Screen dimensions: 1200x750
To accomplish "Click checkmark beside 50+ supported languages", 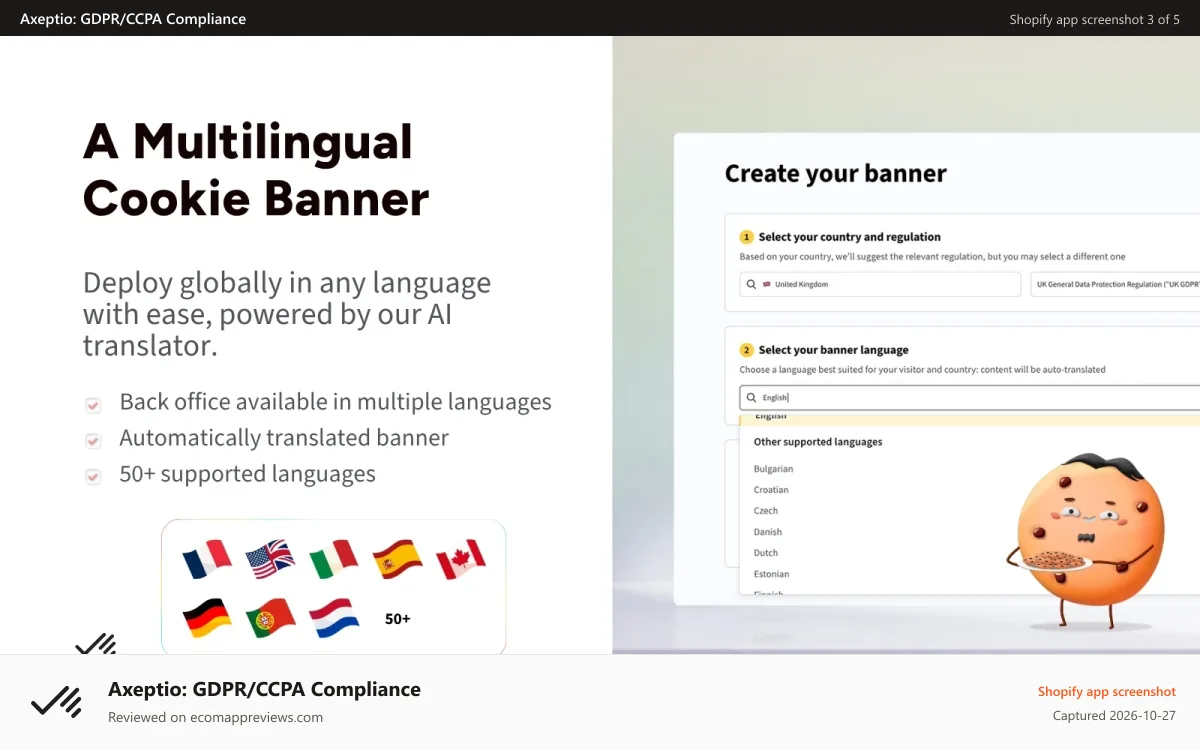I will tap(93, 477).
